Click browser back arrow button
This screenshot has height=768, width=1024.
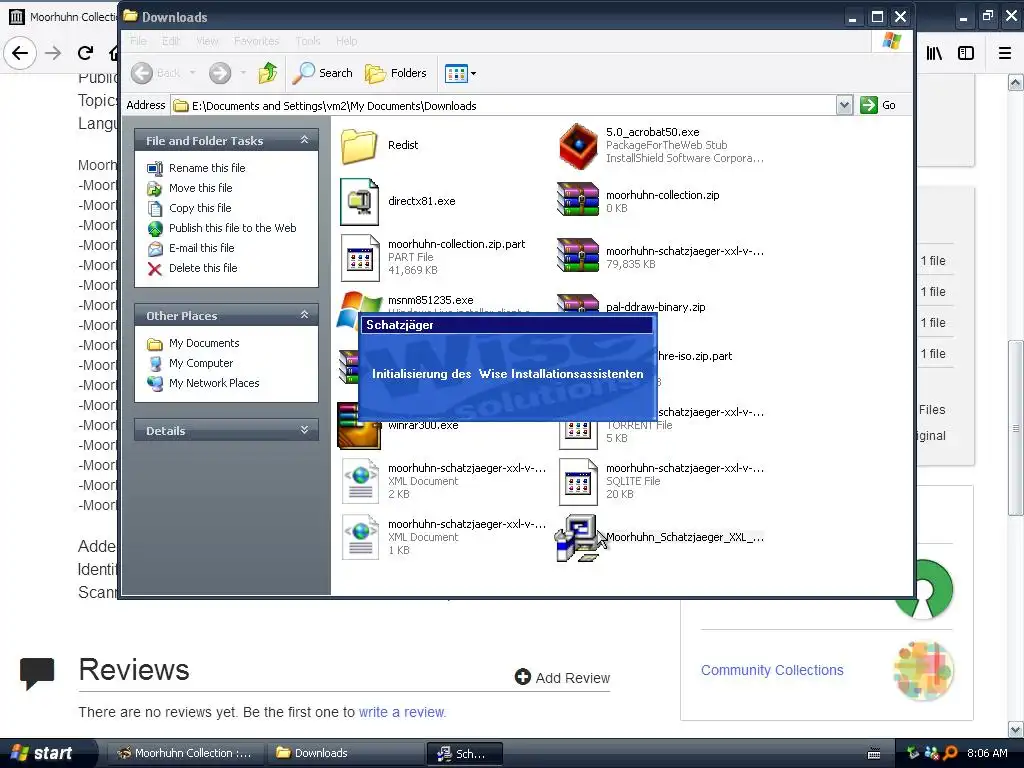[20, 53]
